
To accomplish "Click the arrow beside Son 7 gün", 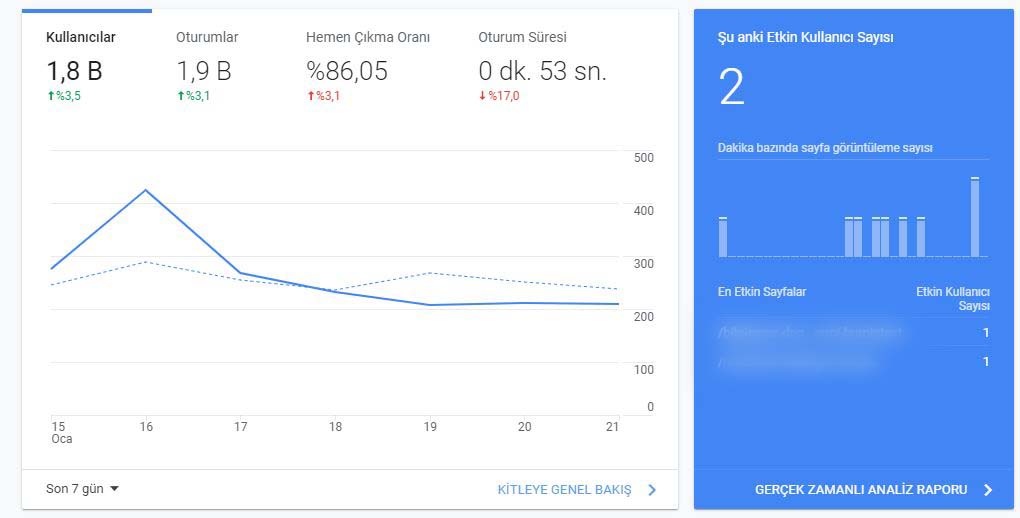I will [x=114, y=489].
